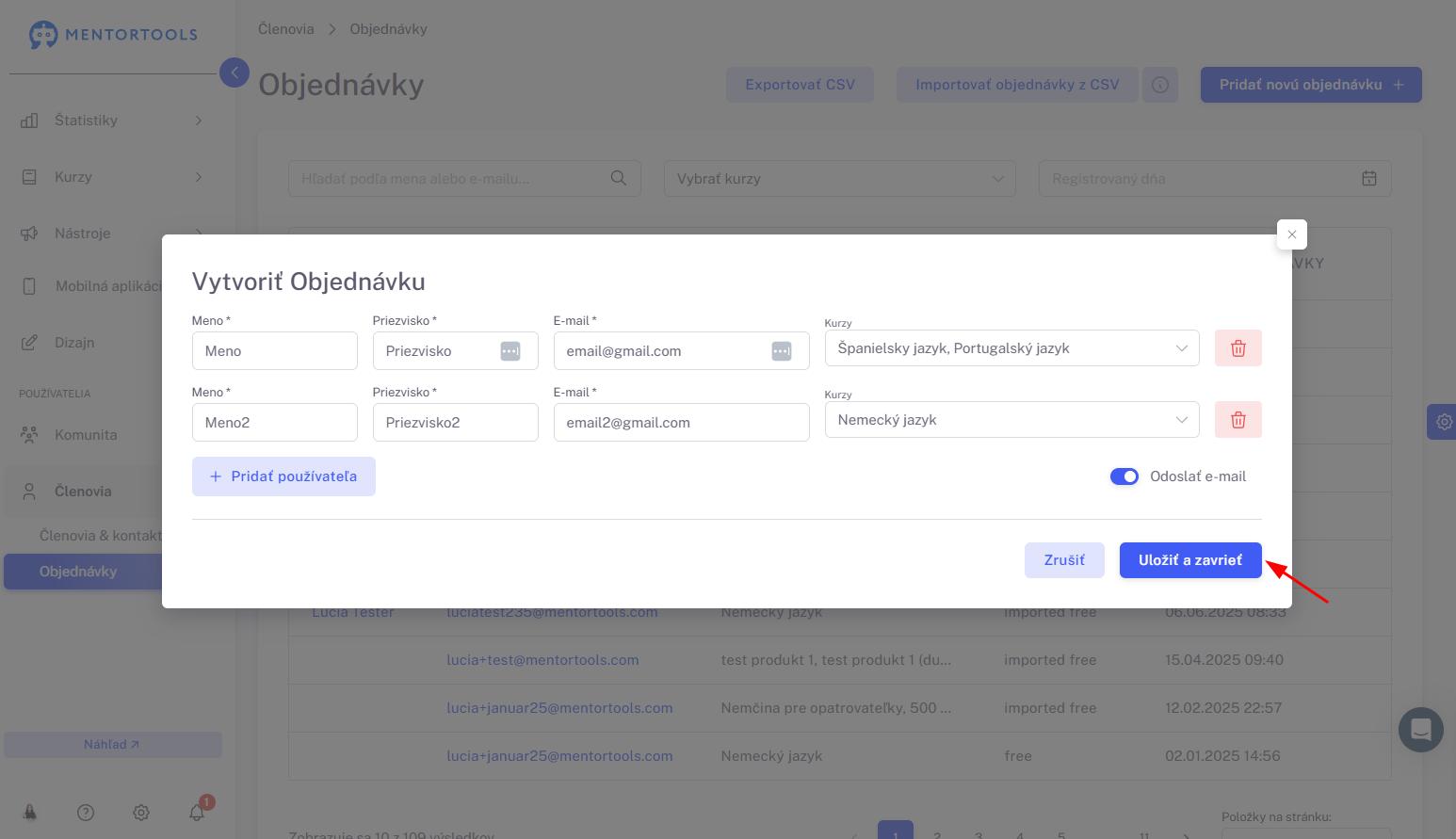Open the Komunita menu item
Image resolution: width=1456 pixels, height=839 pixels.
(x=86, y=435)
